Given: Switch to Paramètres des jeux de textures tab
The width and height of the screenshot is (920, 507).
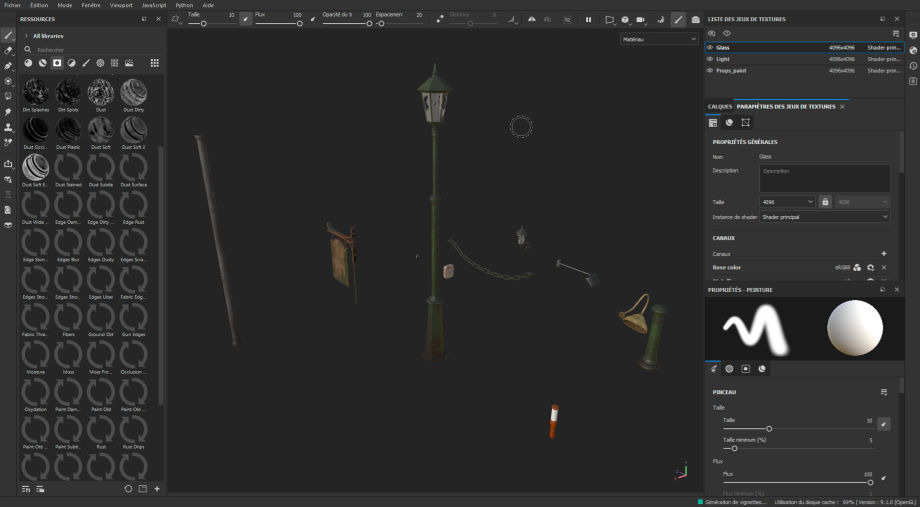Looking at the screenshot, I should pos(786,107).
